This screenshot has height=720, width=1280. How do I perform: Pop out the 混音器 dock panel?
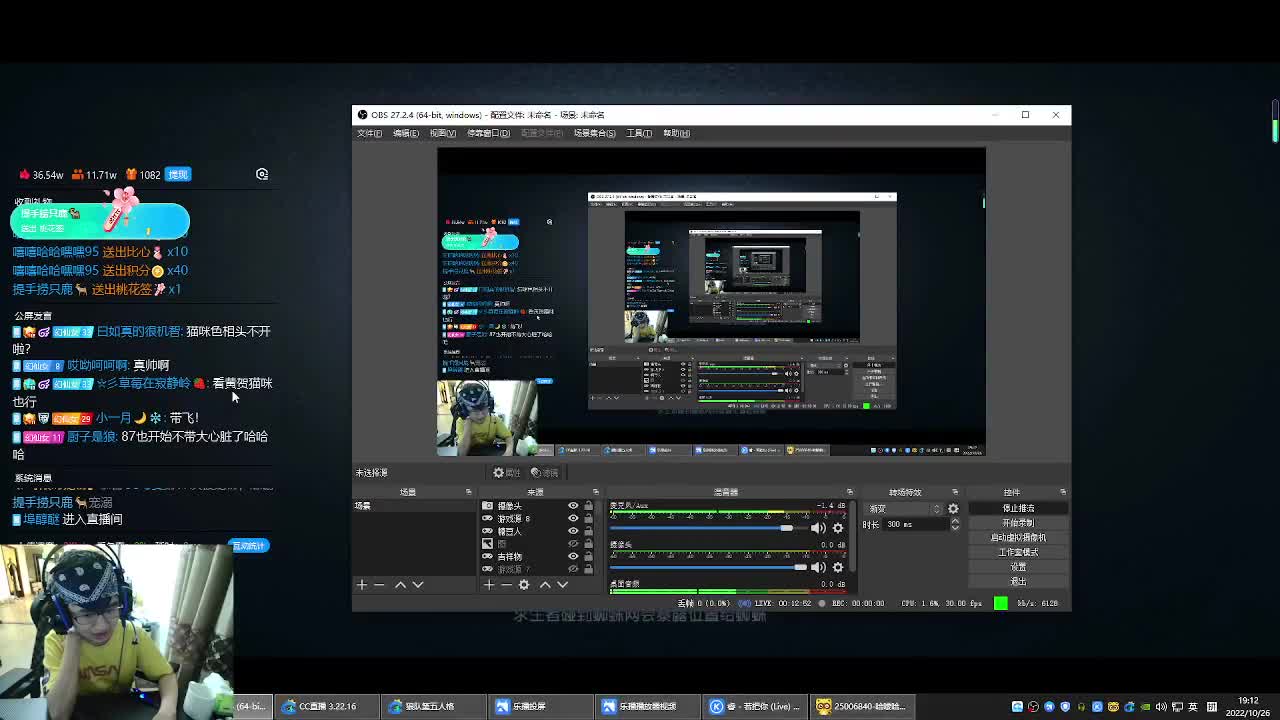click(850, 492)
